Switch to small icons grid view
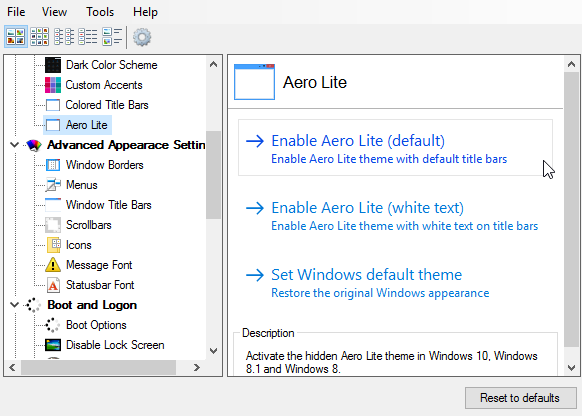This screenshot has width=582, height=416. [40, 37]
